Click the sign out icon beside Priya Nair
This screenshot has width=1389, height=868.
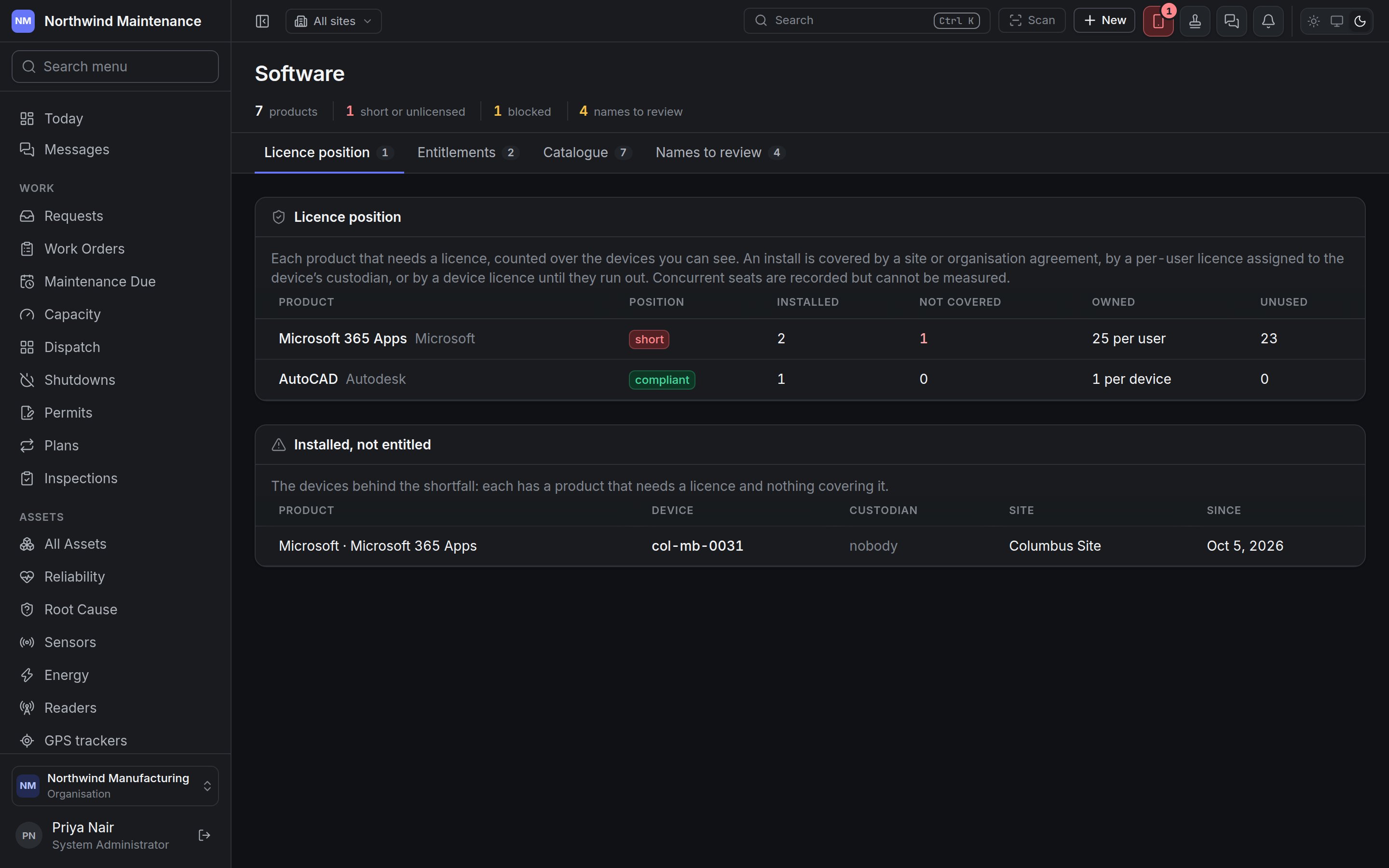pos(204,835)
